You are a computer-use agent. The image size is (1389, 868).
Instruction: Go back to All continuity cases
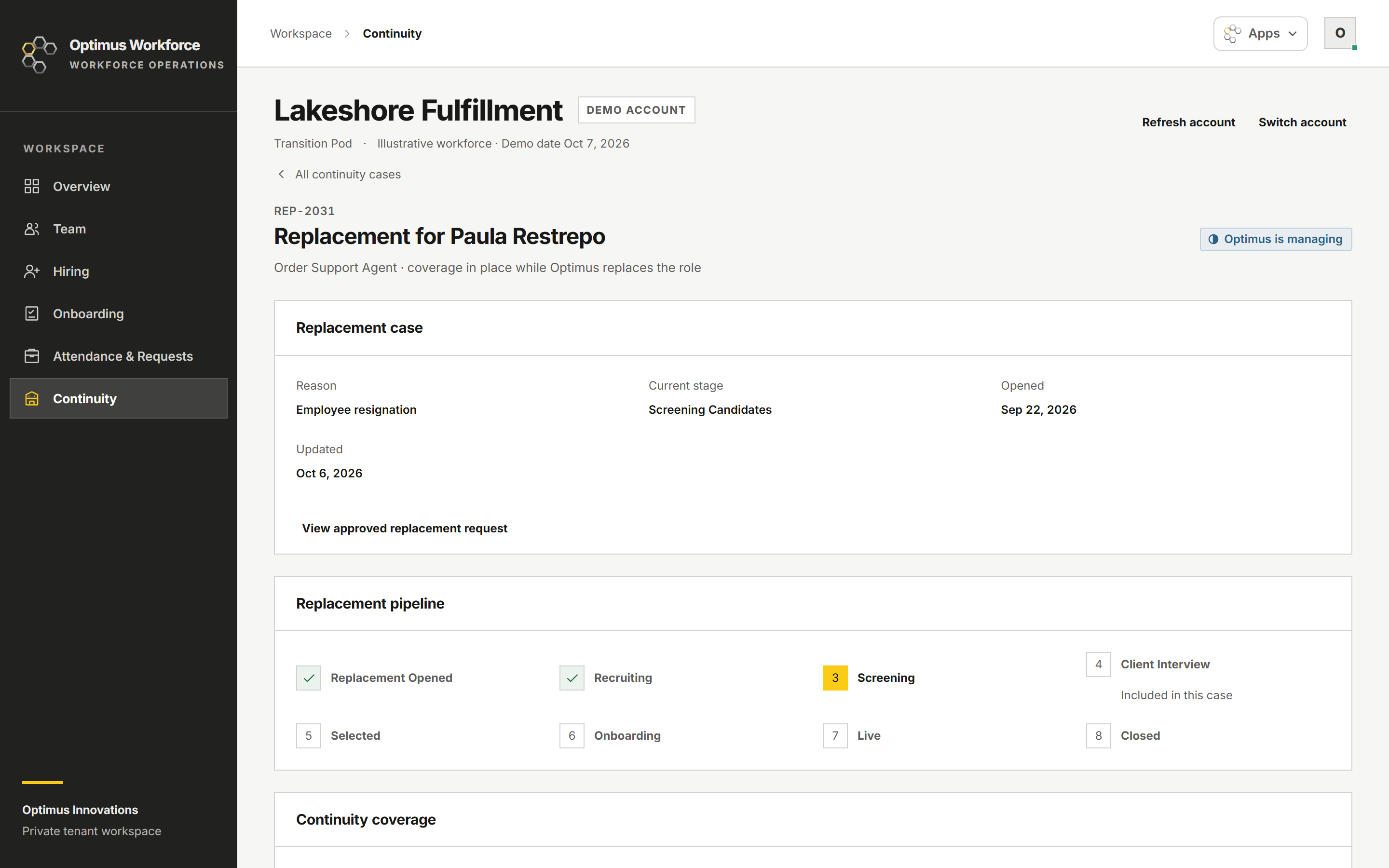click(x=339, y=174)
